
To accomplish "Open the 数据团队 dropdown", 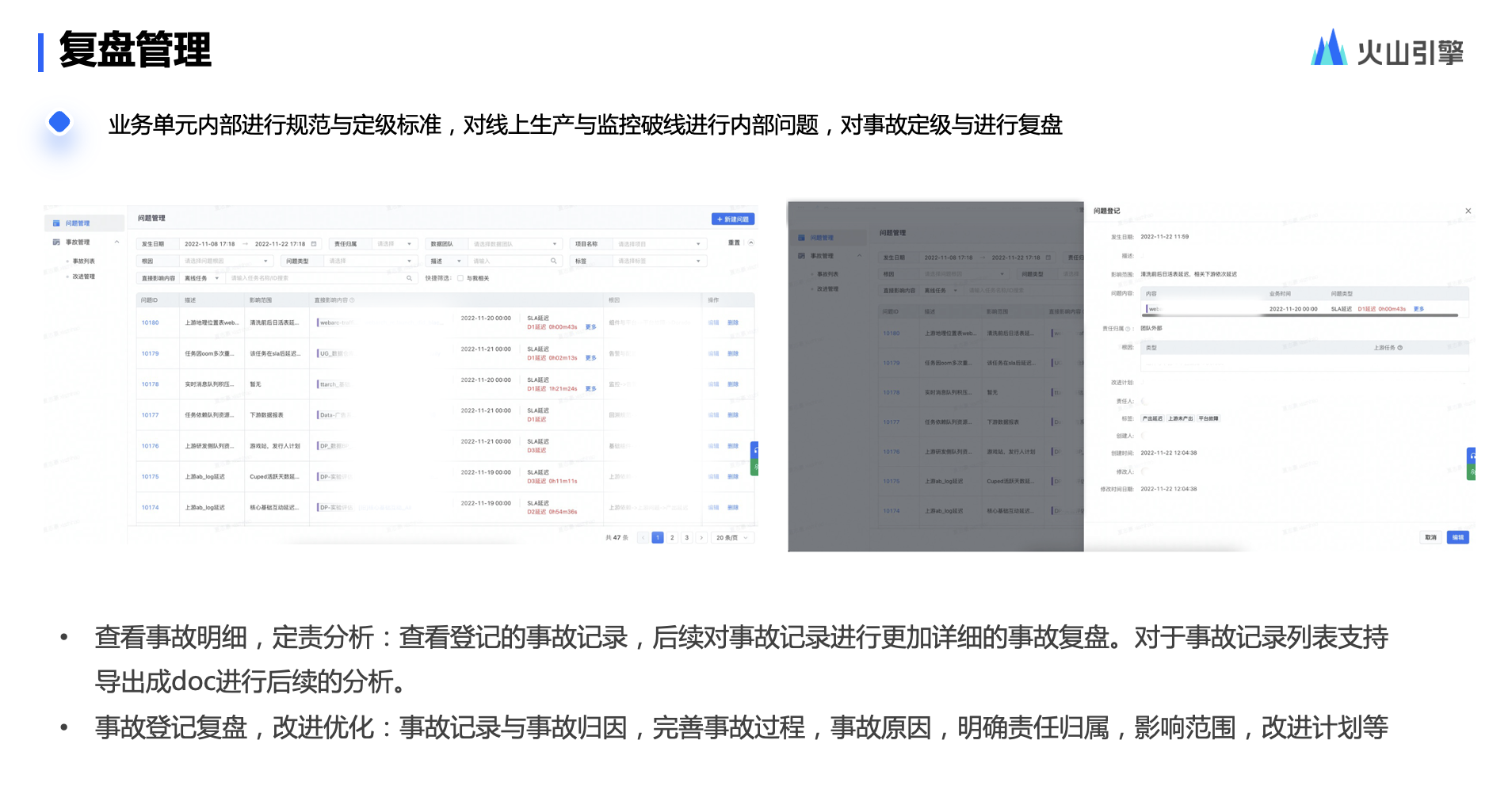I will (x=515, y=244).
